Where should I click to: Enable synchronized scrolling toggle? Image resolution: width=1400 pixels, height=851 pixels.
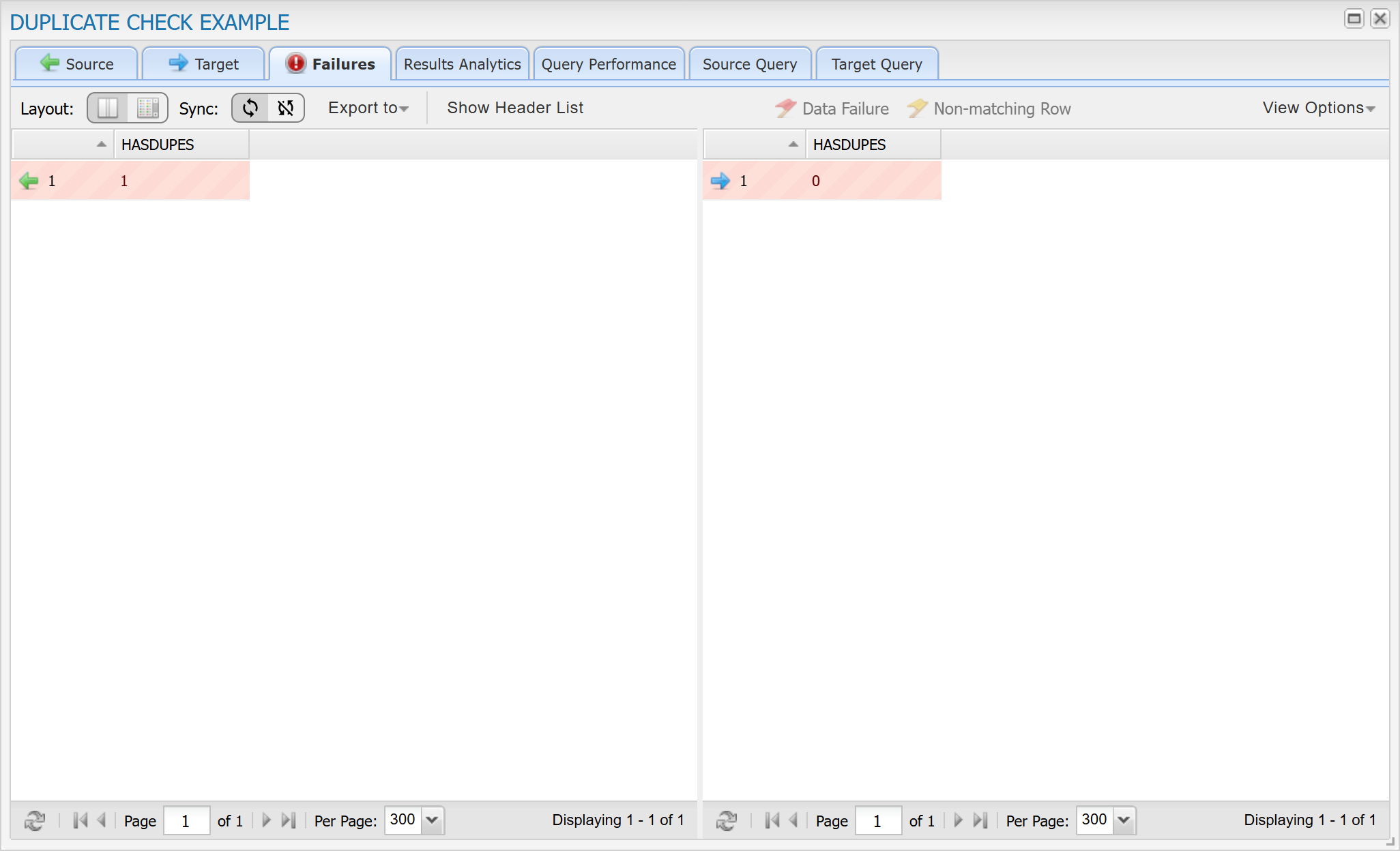(250, 108)
